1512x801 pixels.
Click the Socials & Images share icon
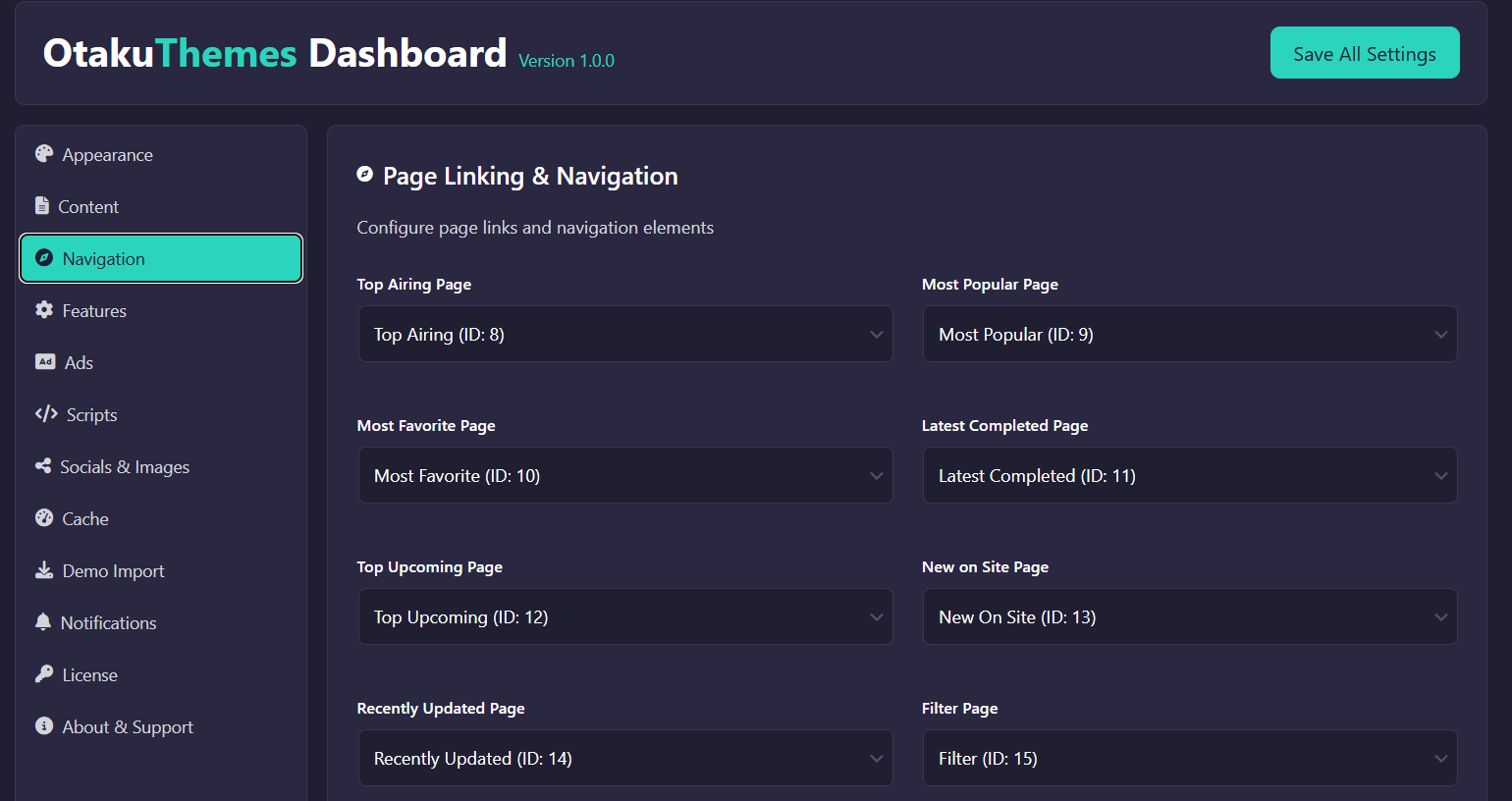(44, 466)
